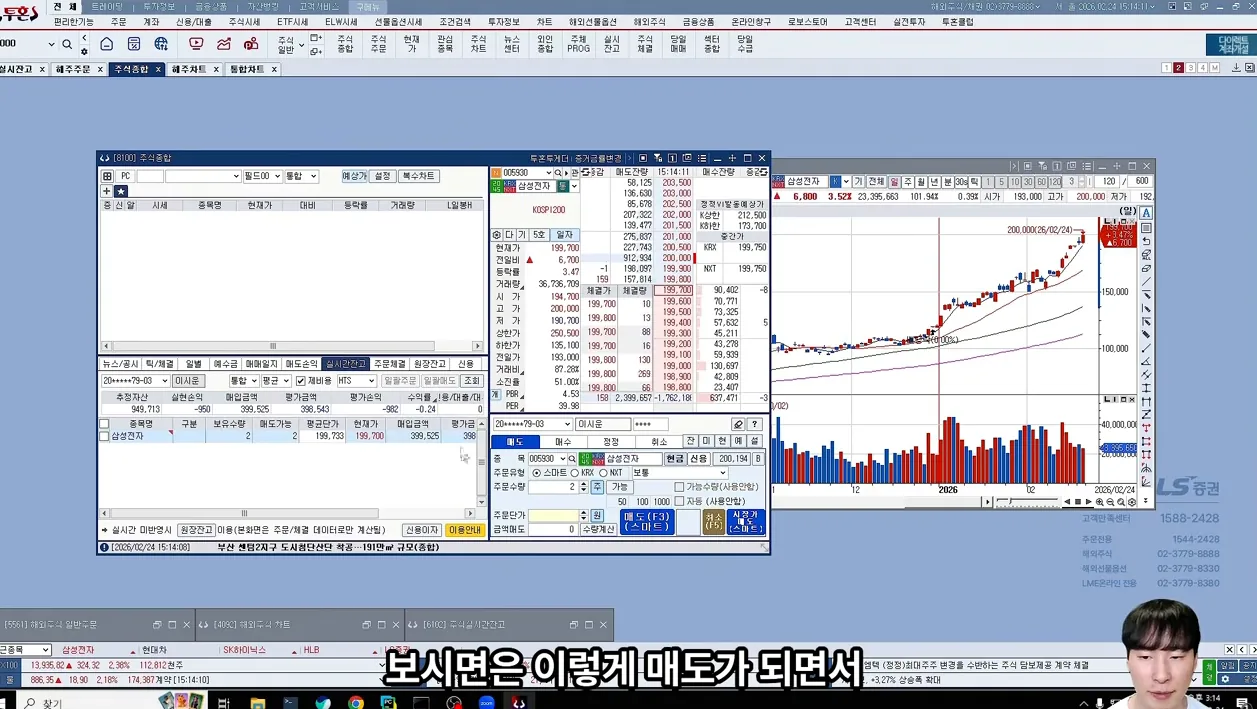
Task: Select text annotation A tool in chart
Action: coord(1146,213)
